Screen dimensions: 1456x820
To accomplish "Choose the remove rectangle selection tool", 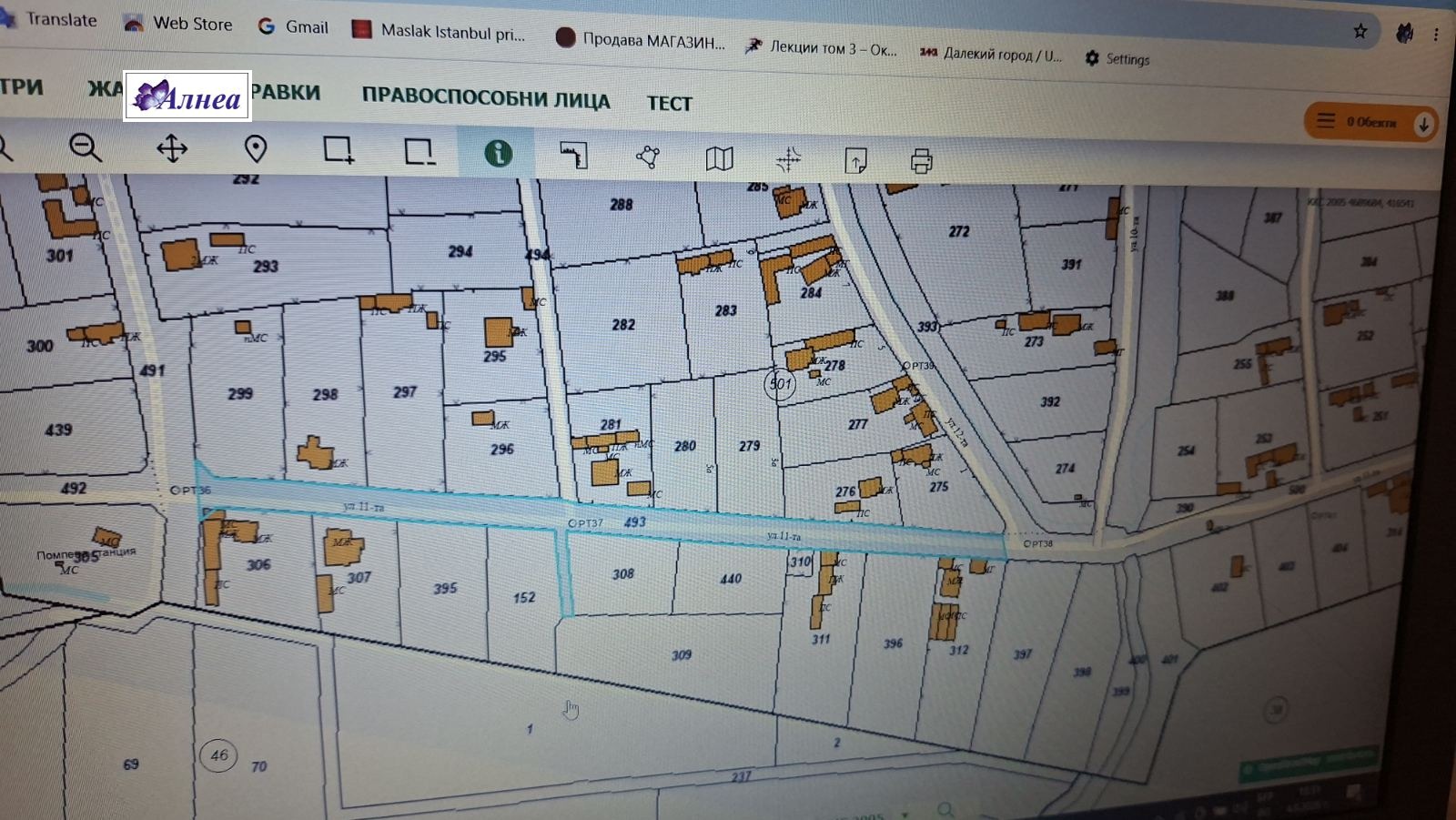I will [419, 152].
